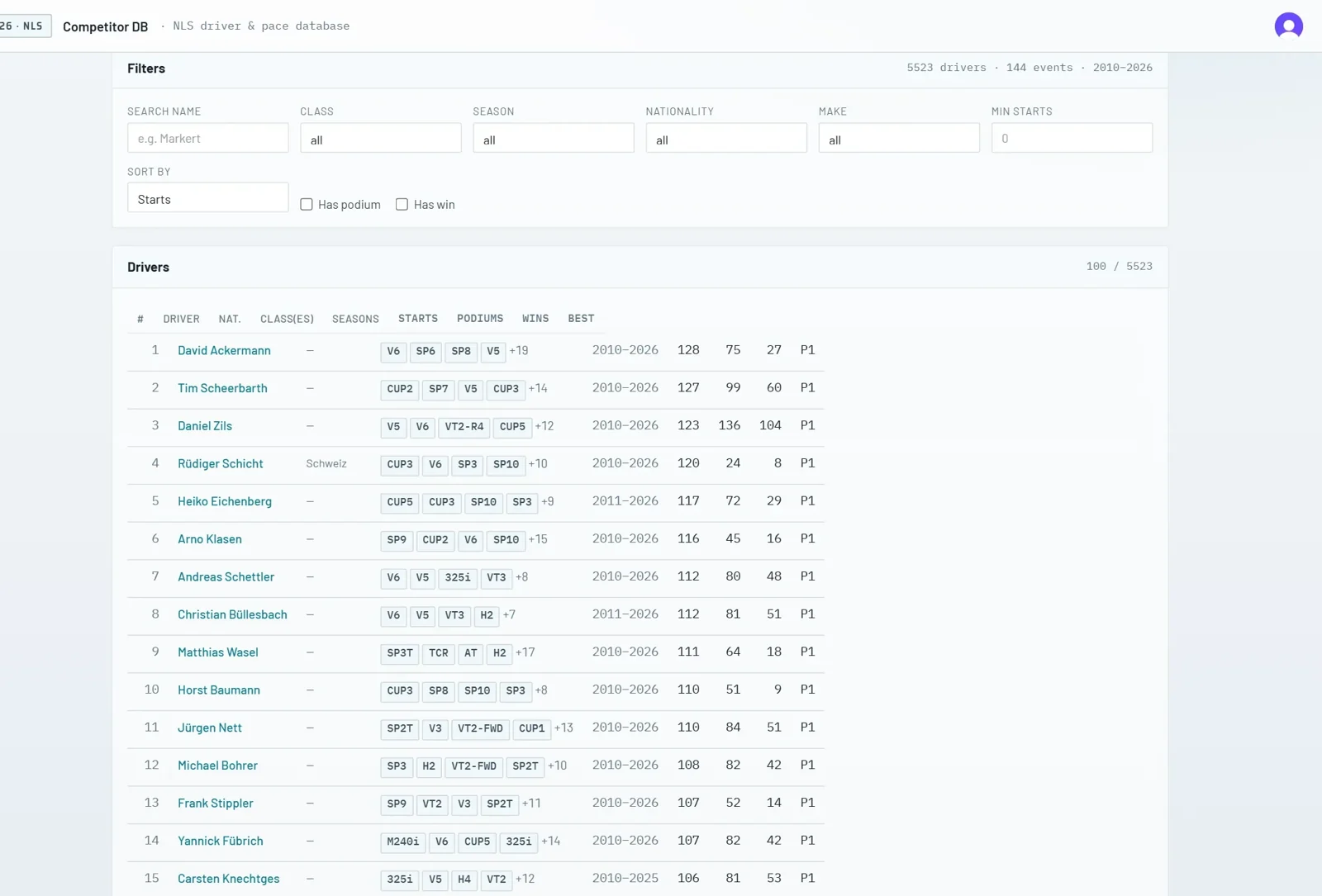The width and height of the screenshot is (1322, 896).
Task: Click the SP3T class tag for Matthias Wasel
Action: click(400, 653)
